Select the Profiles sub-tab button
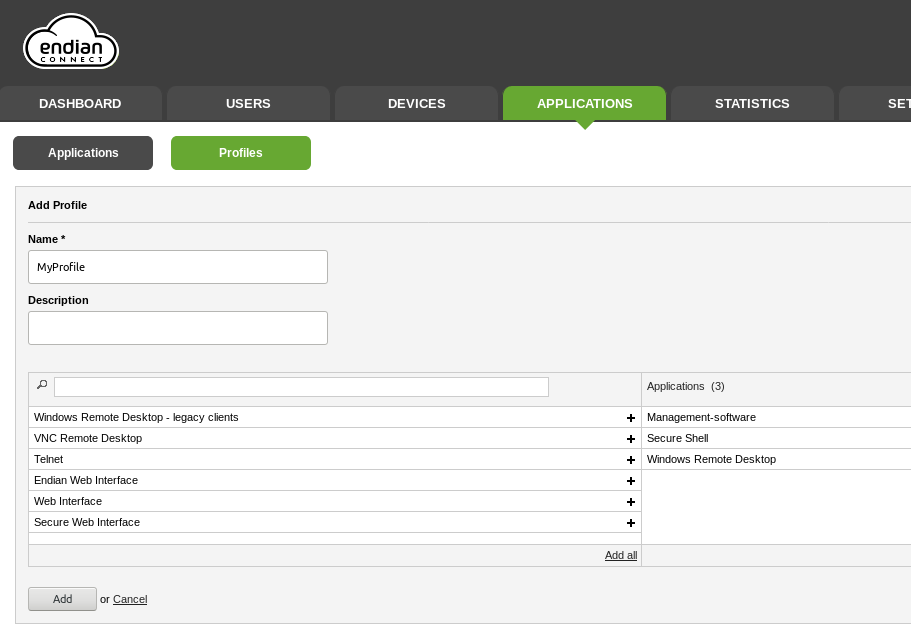 pyautogui.click(x=241, y=153)
